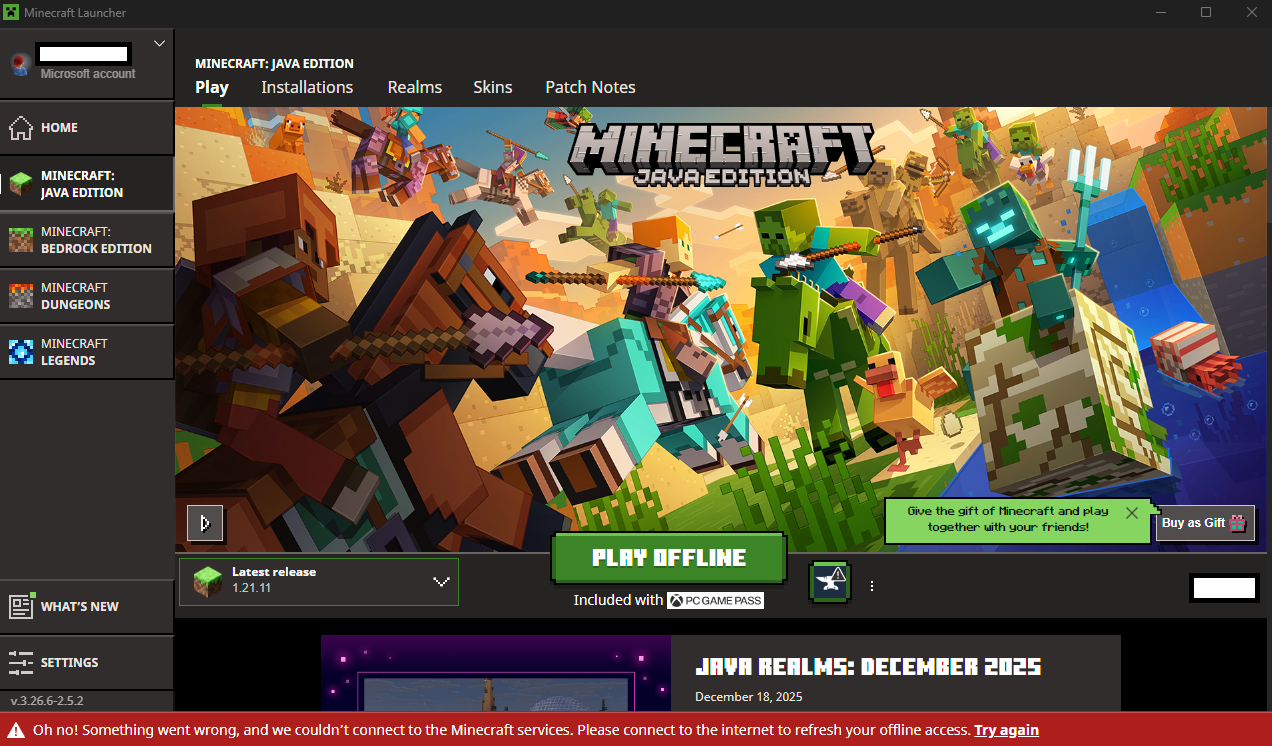The height and width of the screenshot is (746, 1272).
Task: Click the Buy as Gift button
Action: (x=1205, y=523)
